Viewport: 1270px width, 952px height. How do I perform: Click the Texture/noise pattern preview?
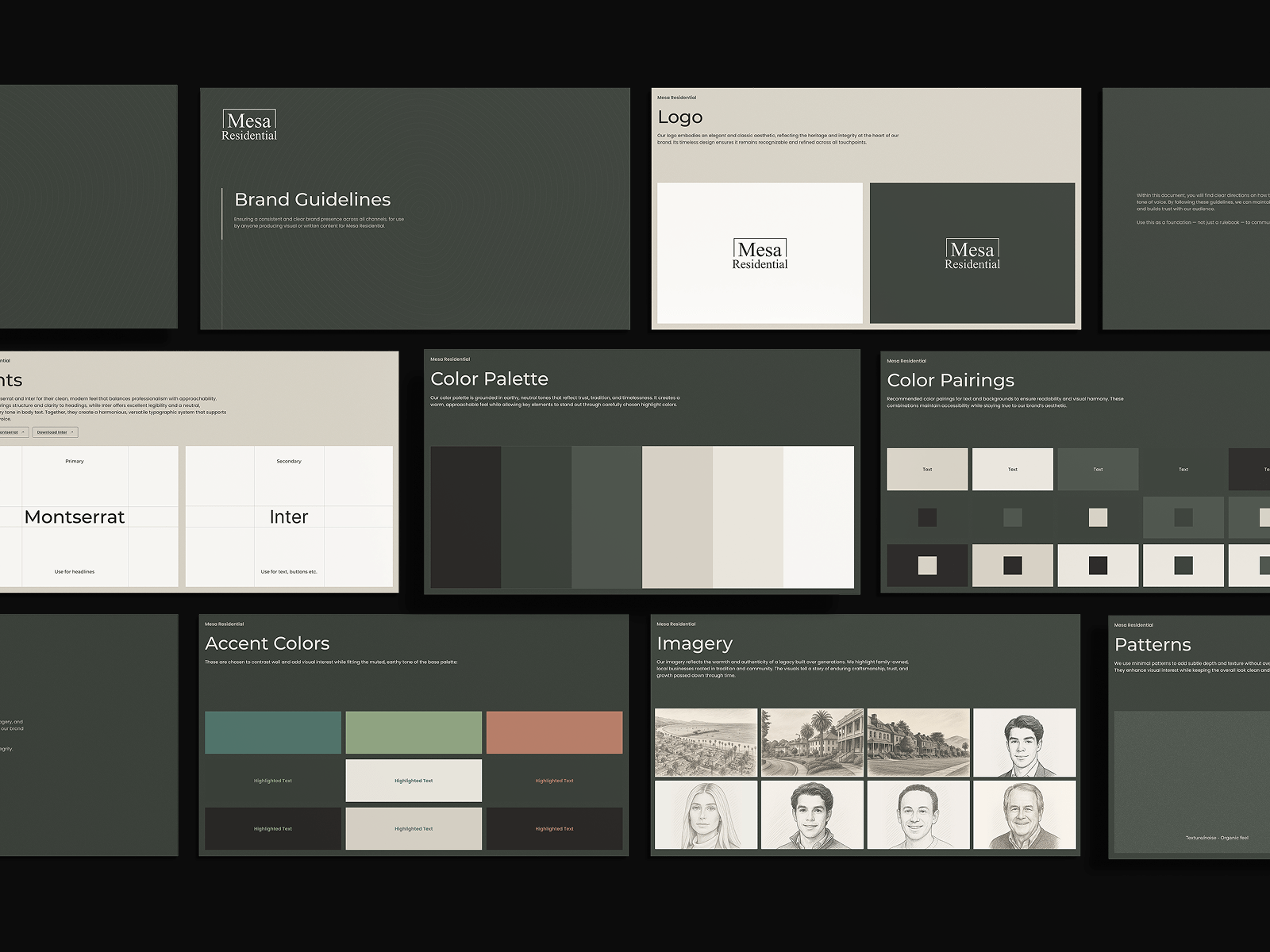tap(1191, 781)
